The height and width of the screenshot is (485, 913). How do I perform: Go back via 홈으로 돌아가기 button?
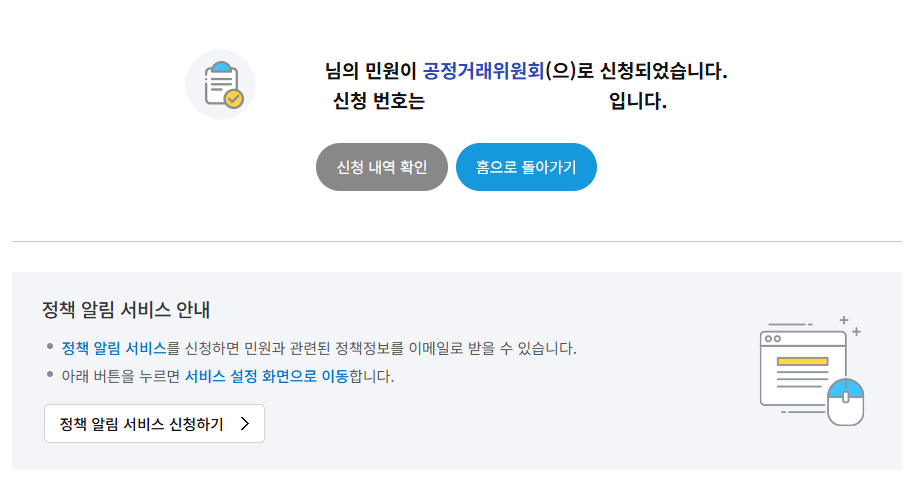(x=526, y=167)
